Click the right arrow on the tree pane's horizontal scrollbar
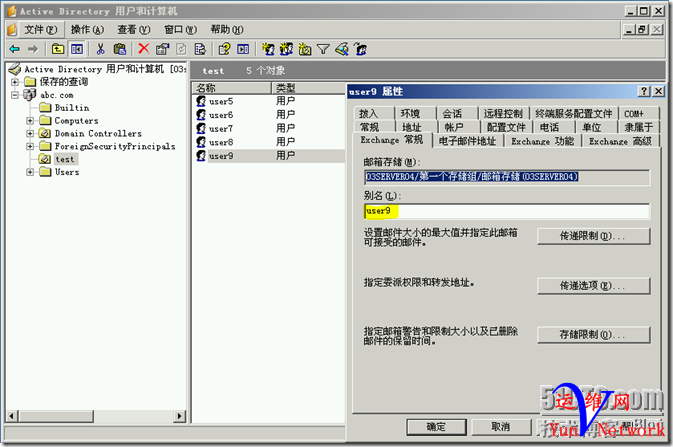The height and width of the screenshot is (447, 673). pos(180,416)
